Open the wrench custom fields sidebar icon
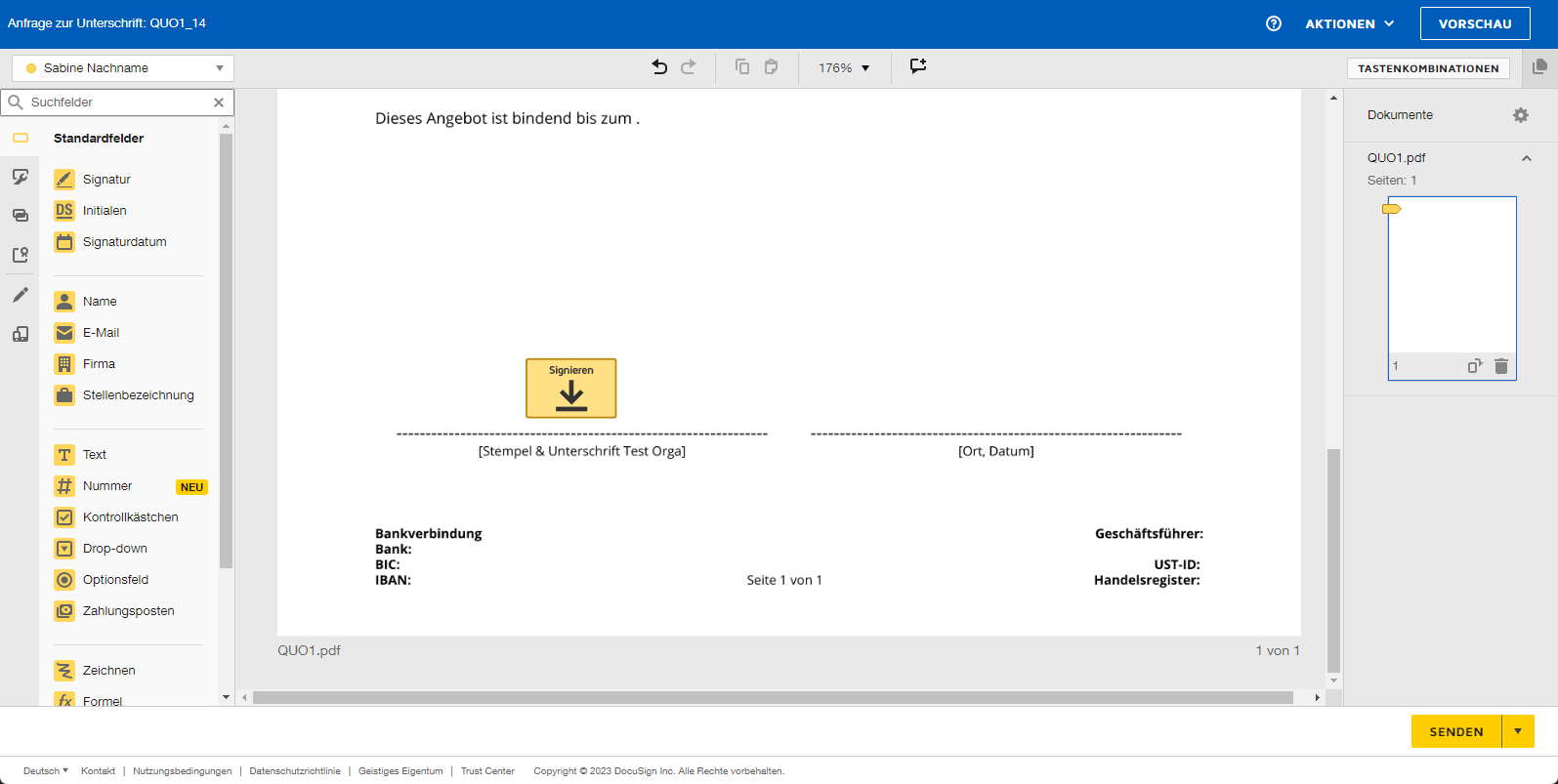Viewport: 1558px width, 784px height. [21, 177]
